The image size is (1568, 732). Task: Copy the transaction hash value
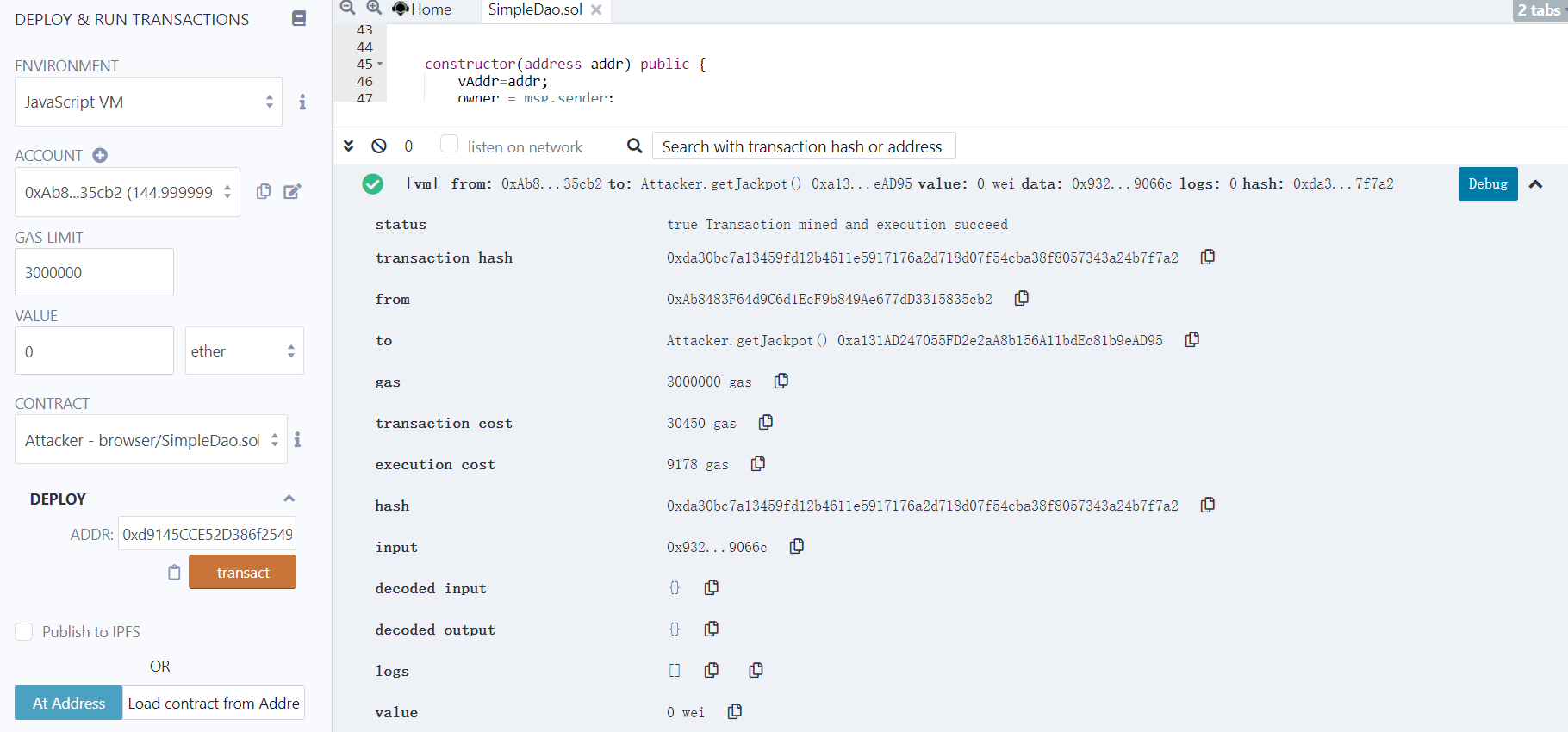[1208, 257]
